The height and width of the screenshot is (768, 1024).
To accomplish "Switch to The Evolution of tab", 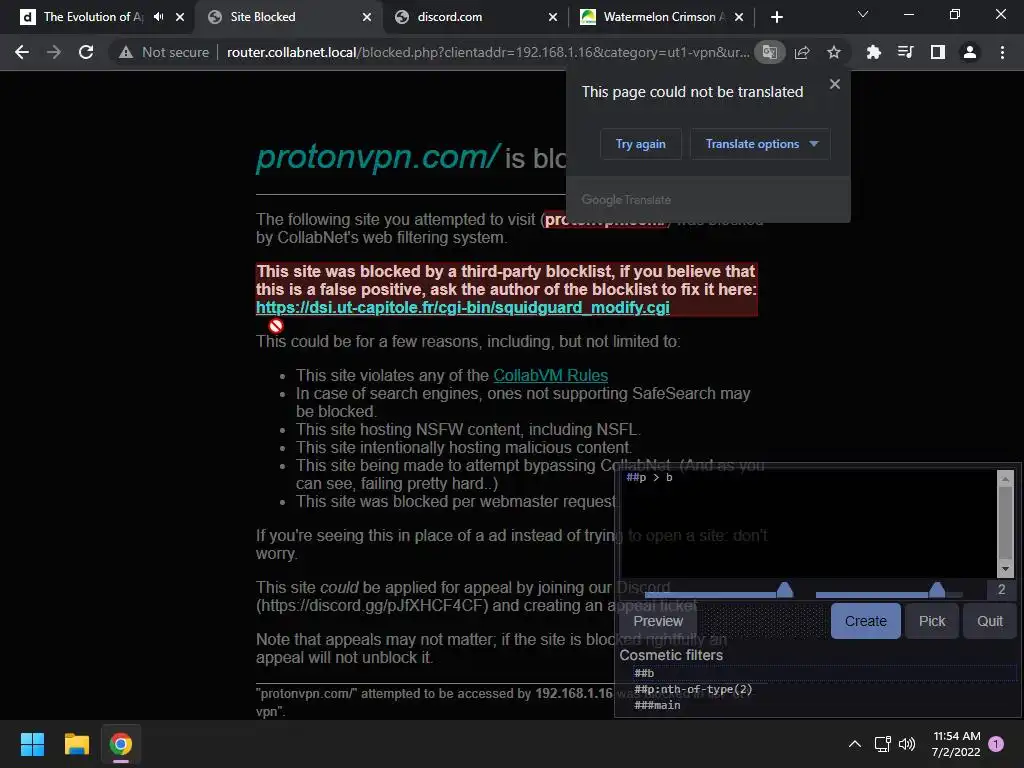I will (93, 17).
